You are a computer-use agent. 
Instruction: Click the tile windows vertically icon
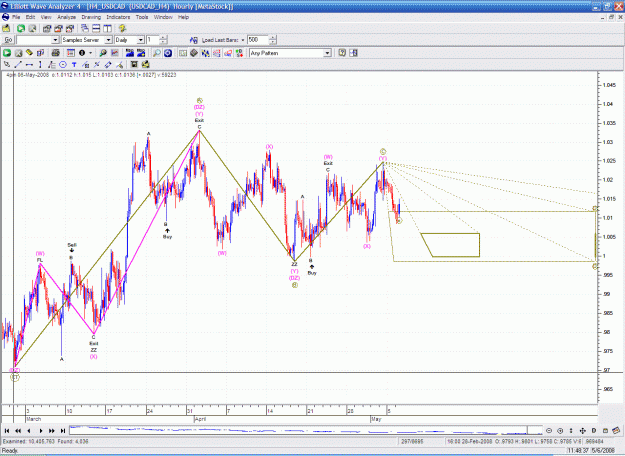pos(108,28)
